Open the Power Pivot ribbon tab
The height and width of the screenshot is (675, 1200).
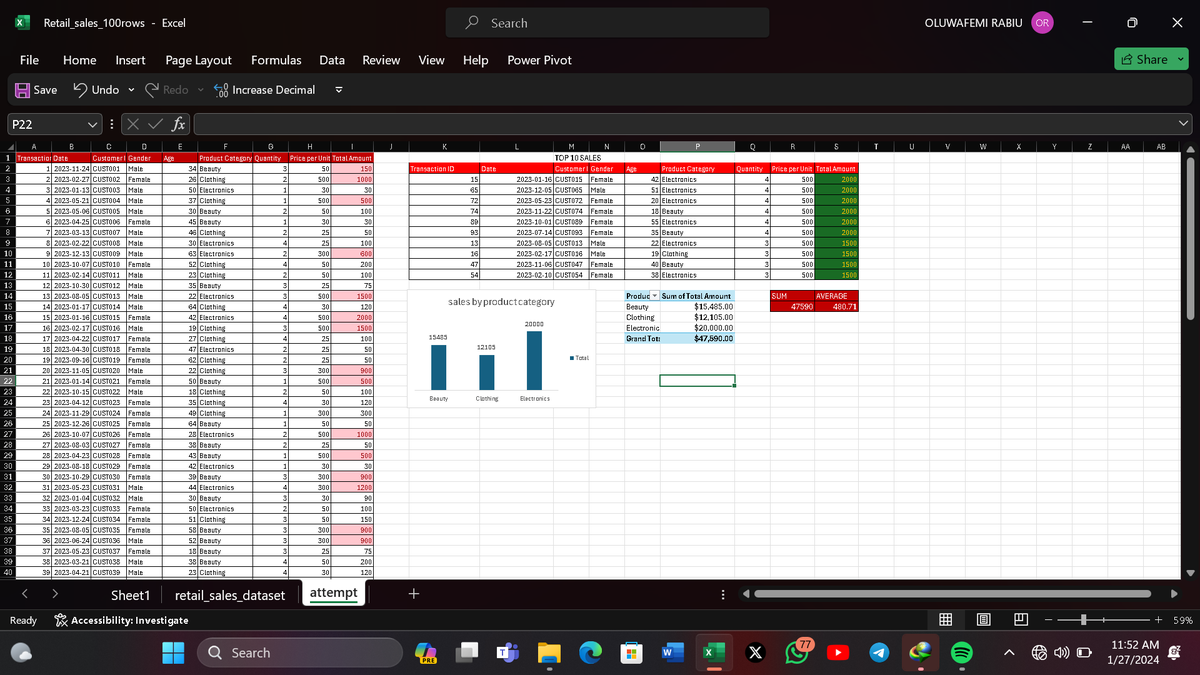click(x=540, y=60)
